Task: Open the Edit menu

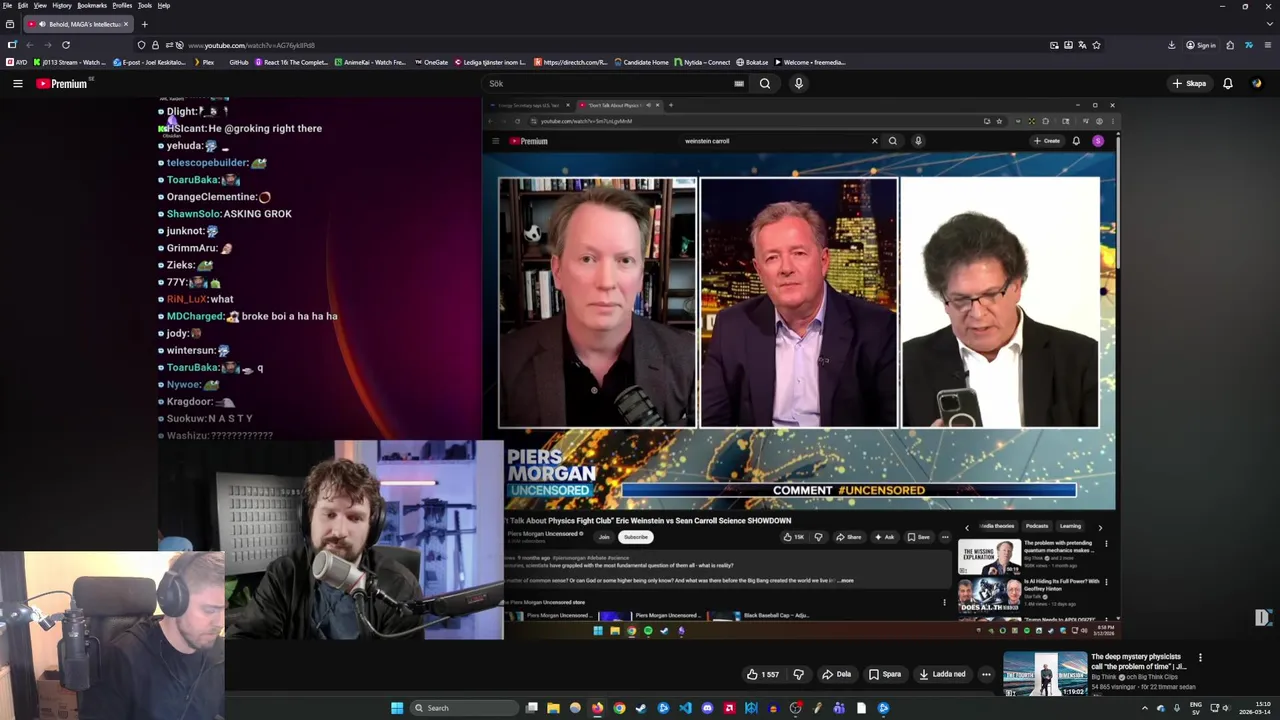Action: coord(22,5)
